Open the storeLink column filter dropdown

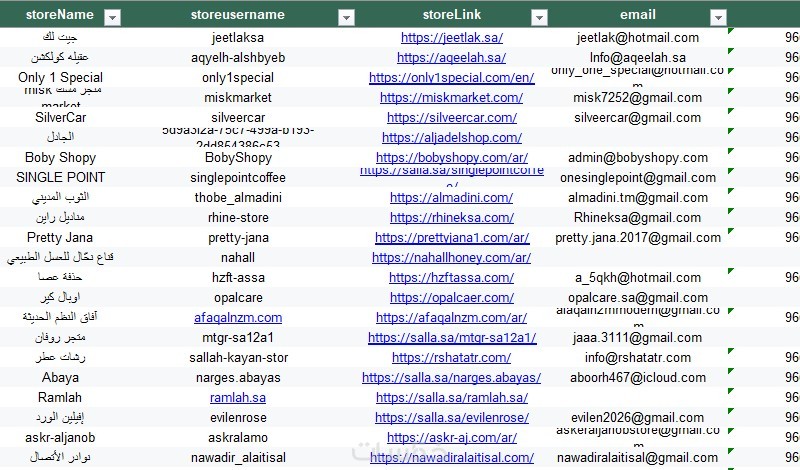pos(539,17)
